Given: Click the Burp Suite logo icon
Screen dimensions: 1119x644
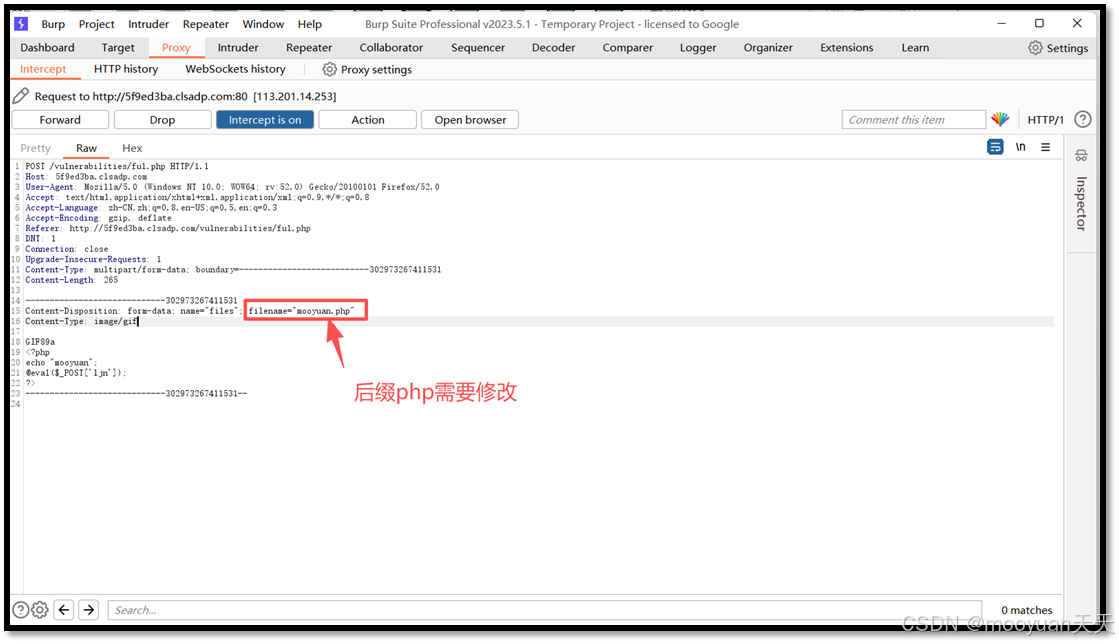Looking at the screenshot, I should coord(21,24).
